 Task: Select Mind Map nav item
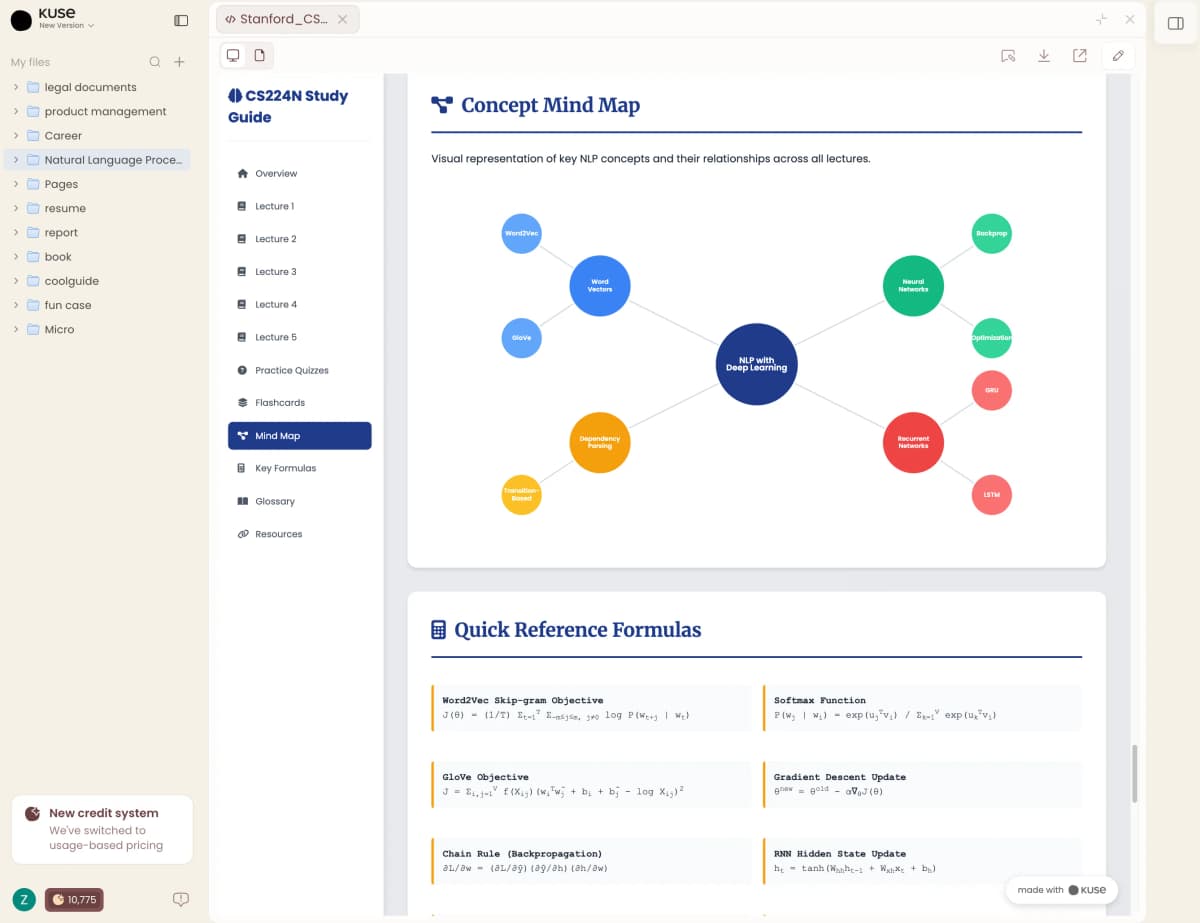tap(299, 436)
